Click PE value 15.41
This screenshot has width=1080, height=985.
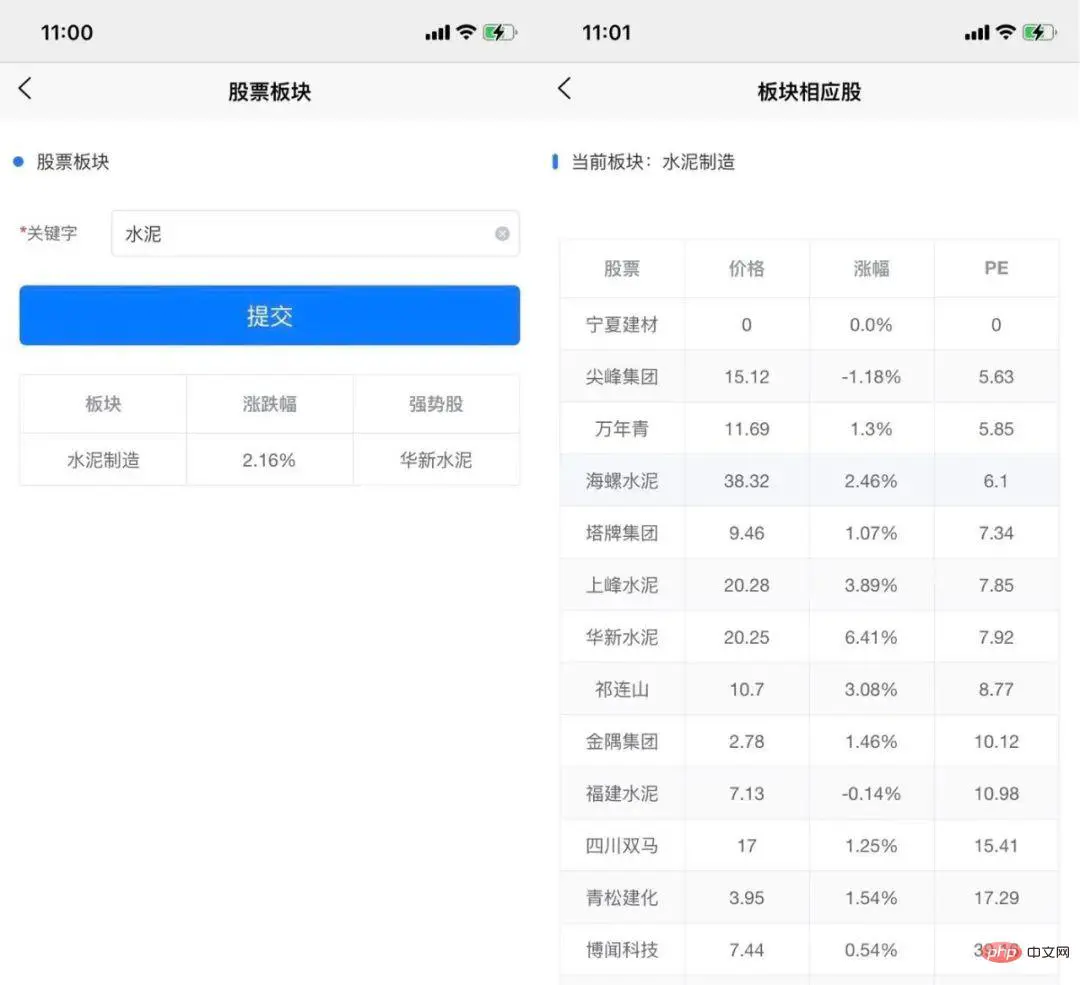996,846
